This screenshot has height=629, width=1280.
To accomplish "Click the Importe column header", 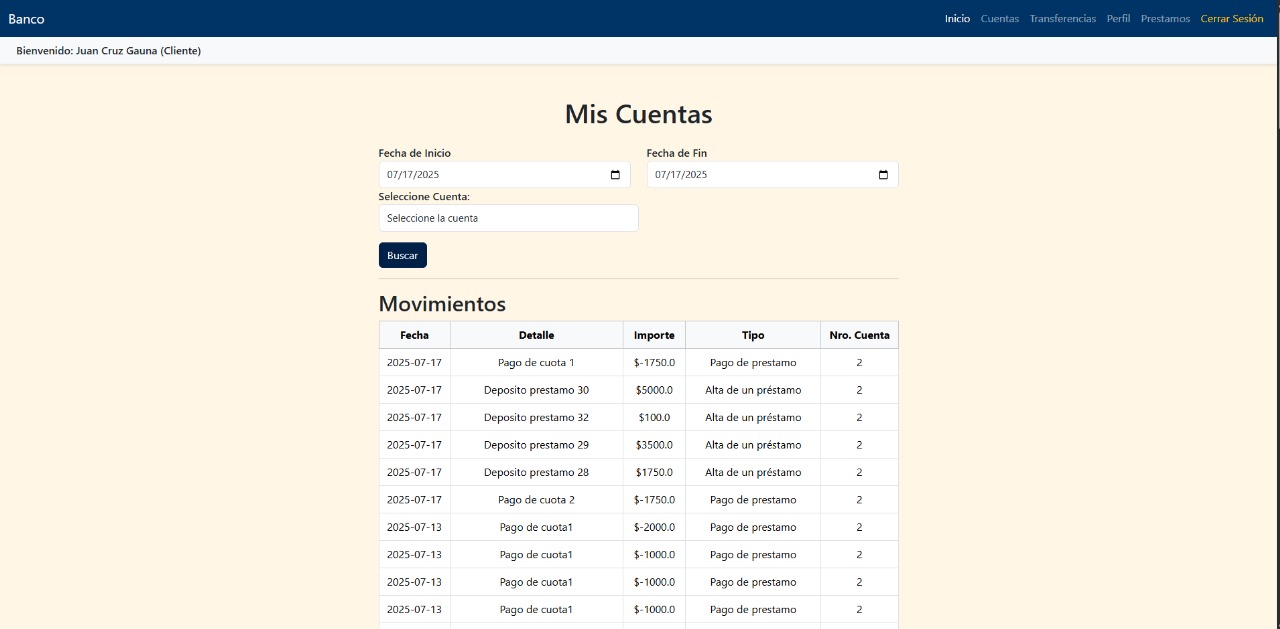I will pos(654,335).
